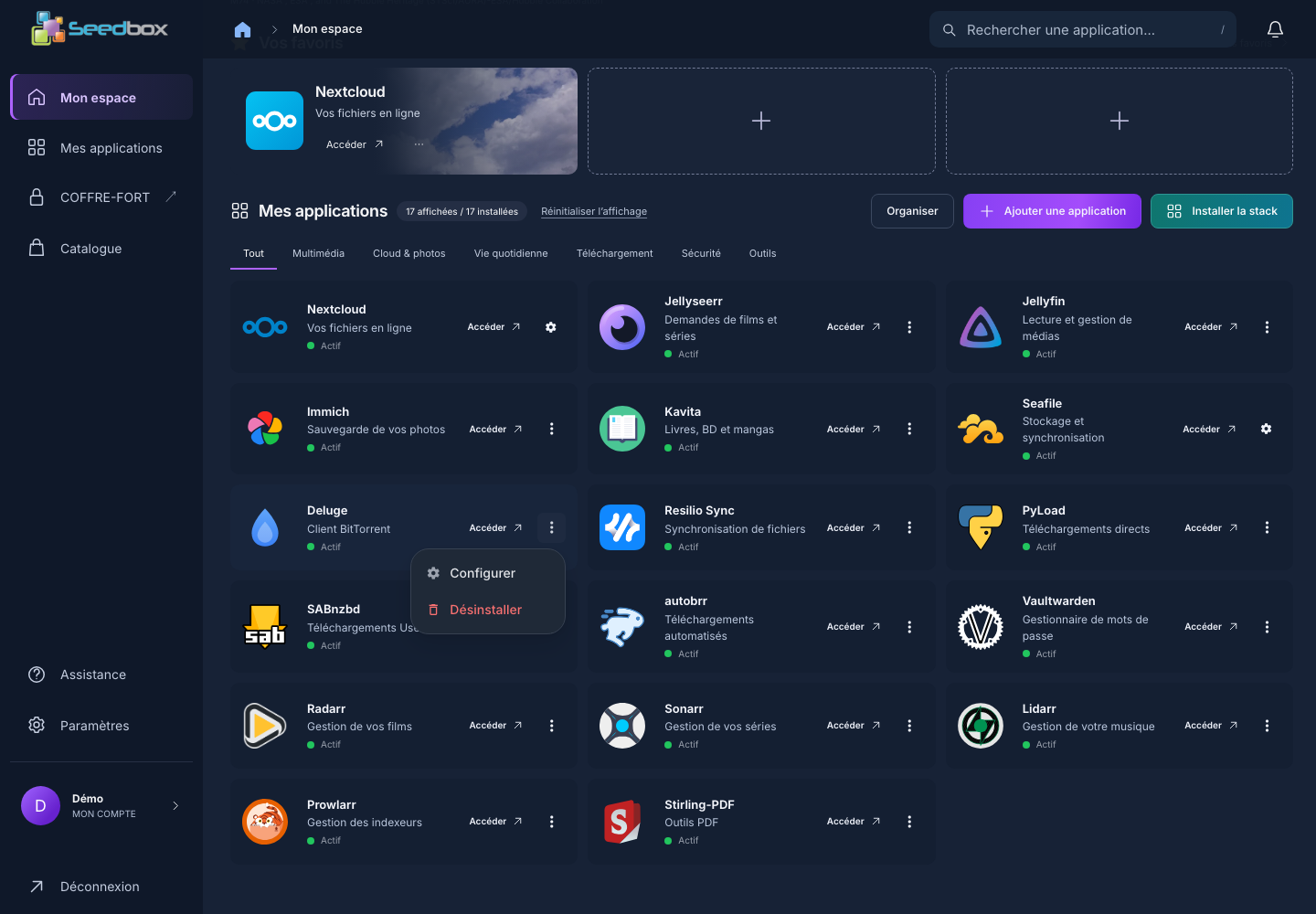Image resolution: width=1316 pixels, height=914 pixels.
Task: Open Lidarr three-dot menu
Action: [x=1267, y=726]
